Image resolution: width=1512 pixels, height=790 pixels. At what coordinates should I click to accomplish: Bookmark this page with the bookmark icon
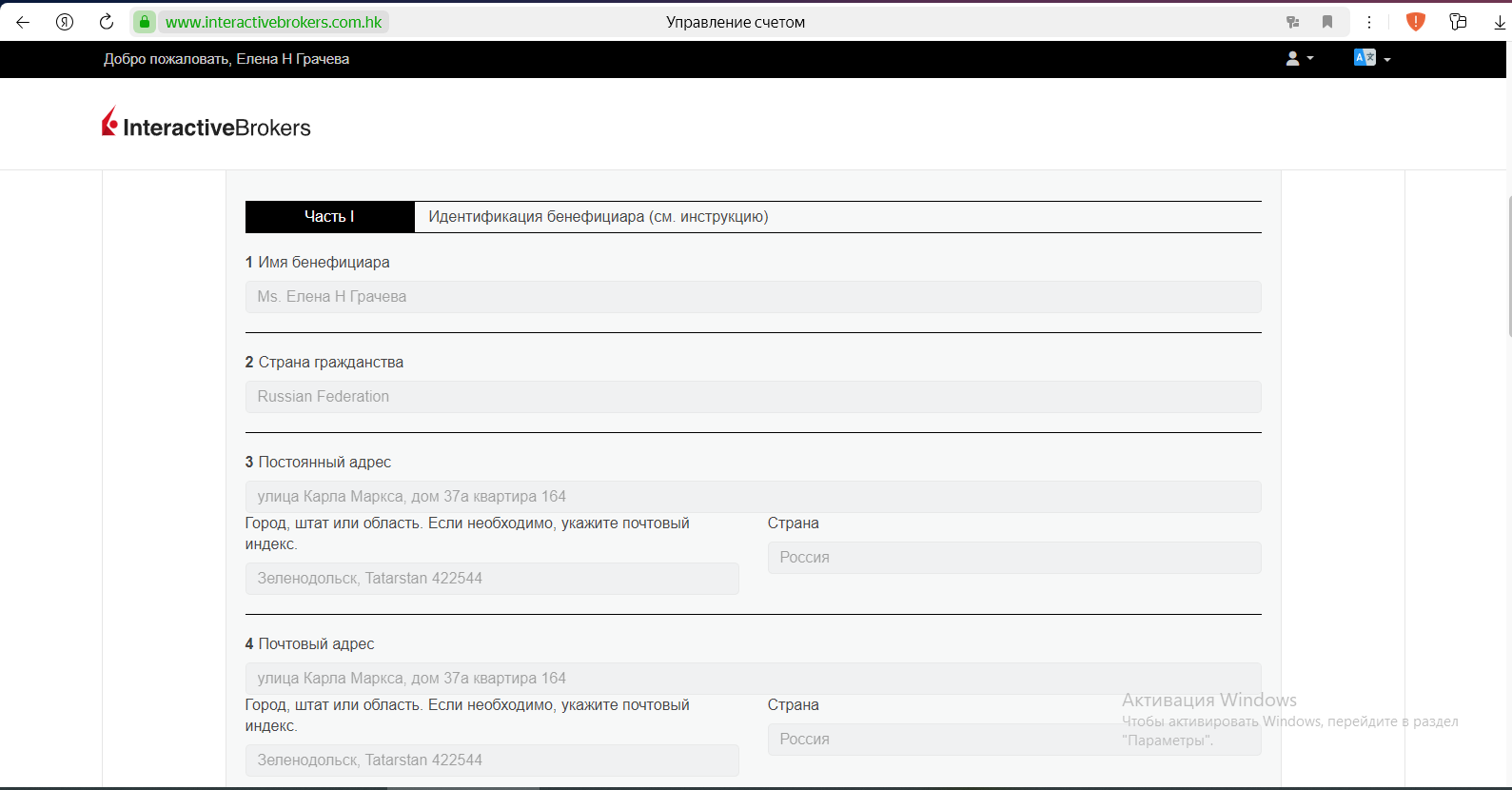(x=1327, y=22)
